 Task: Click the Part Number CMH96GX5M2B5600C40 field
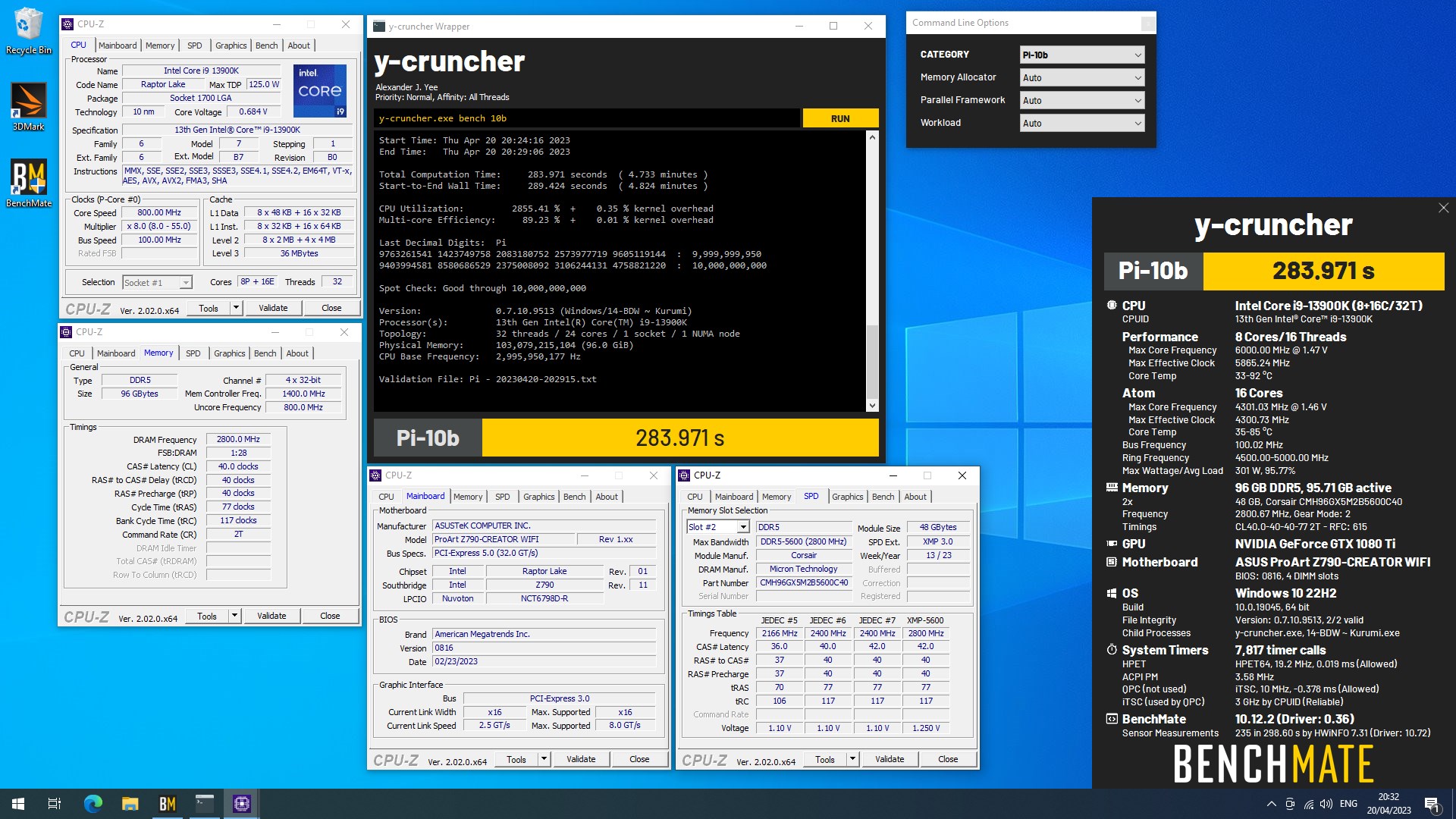tap(804, 583)
